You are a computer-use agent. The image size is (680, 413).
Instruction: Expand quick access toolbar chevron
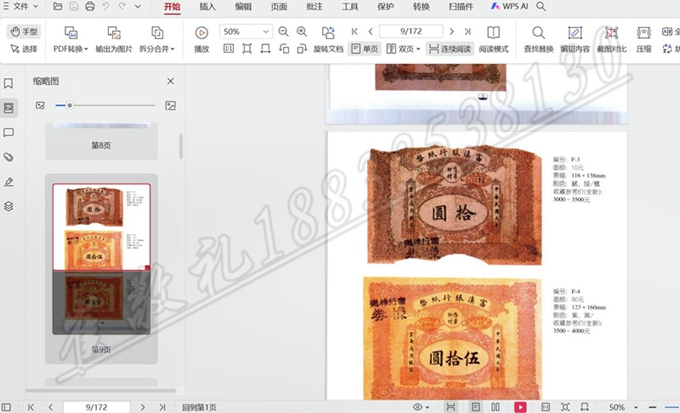[x=138, y=7]
